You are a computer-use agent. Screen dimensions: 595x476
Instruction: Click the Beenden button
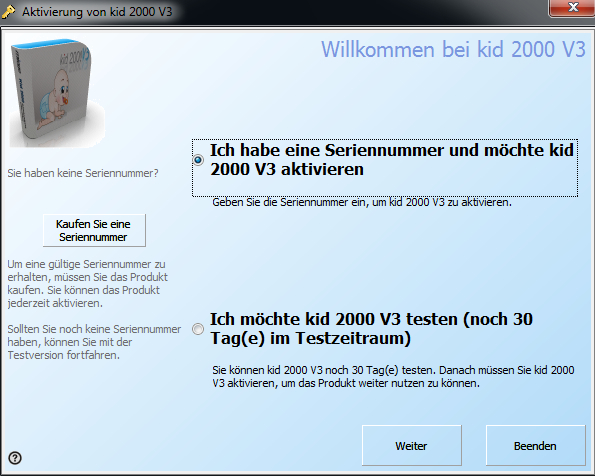[535, 445]
